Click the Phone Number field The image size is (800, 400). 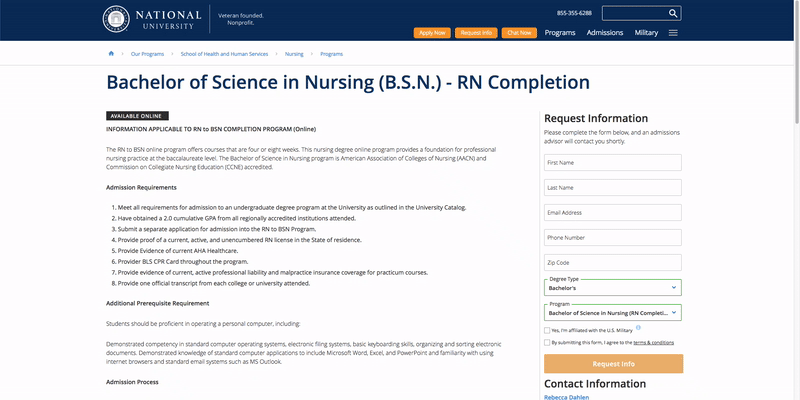[613, 238]
